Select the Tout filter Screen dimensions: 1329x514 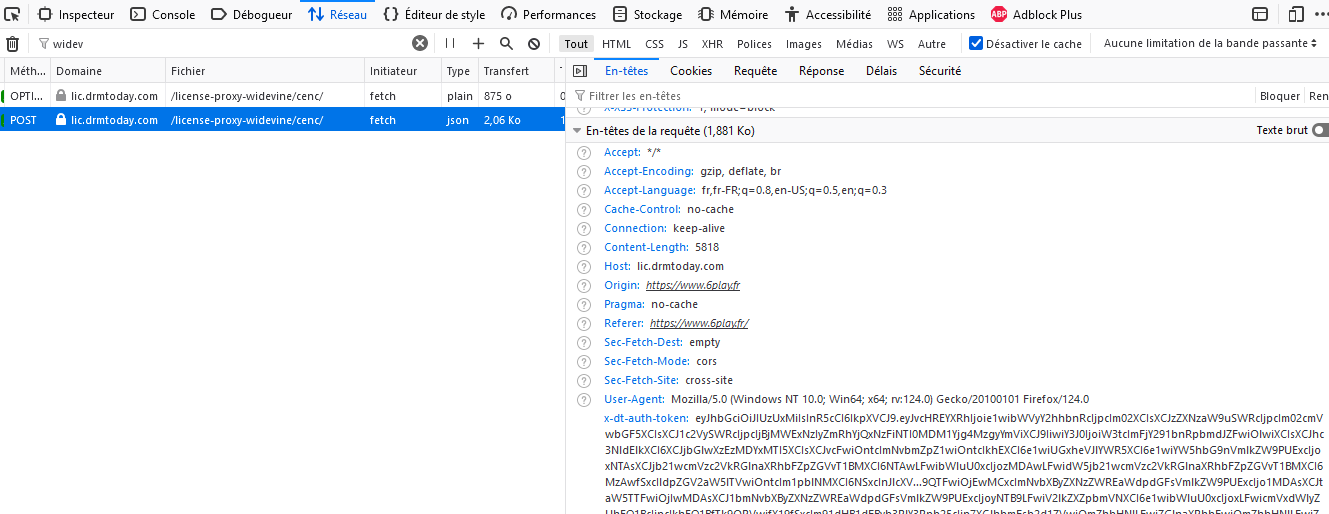[x=576, y=44]
